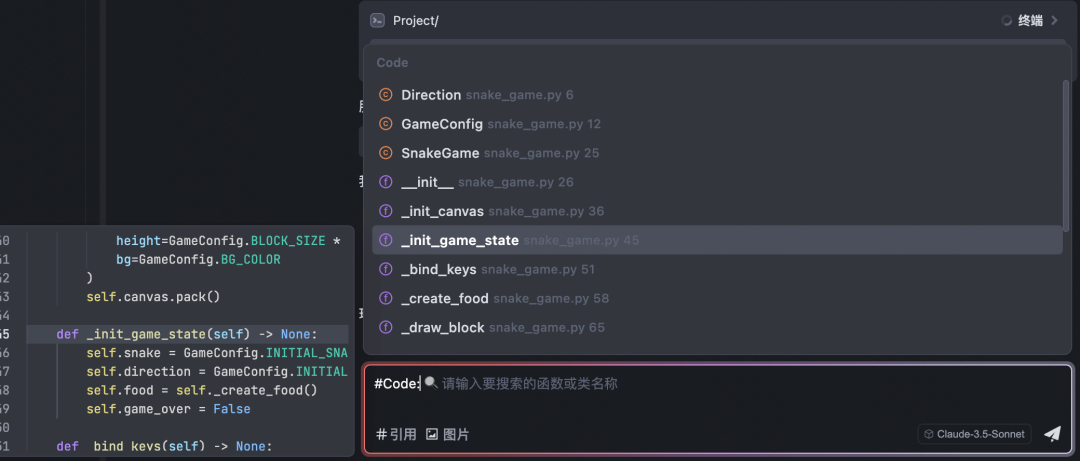Click the image icon in the input toolbar
Screen dimensions: 1080x461
pos(432,434)
